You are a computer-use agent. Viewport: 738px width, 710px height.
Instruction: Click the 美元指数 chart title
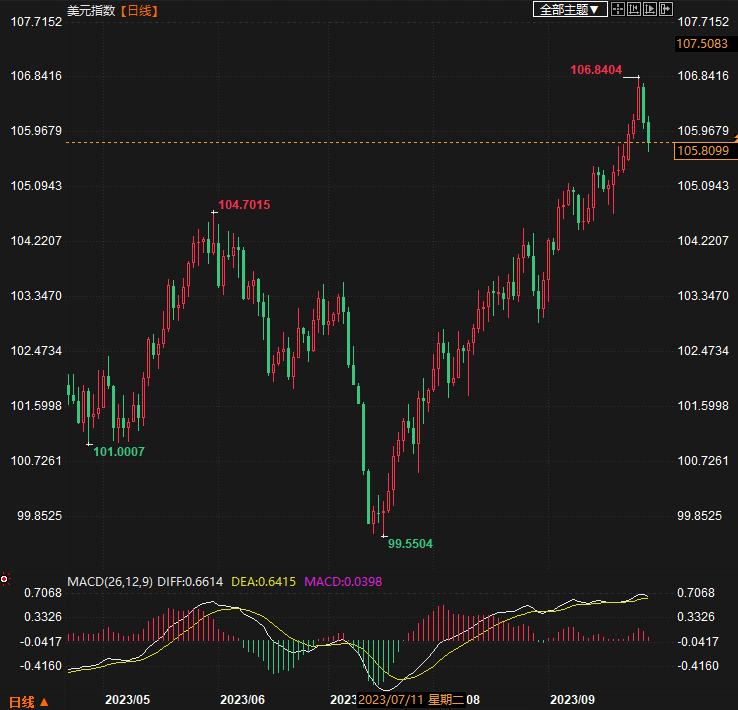[91, 11]
